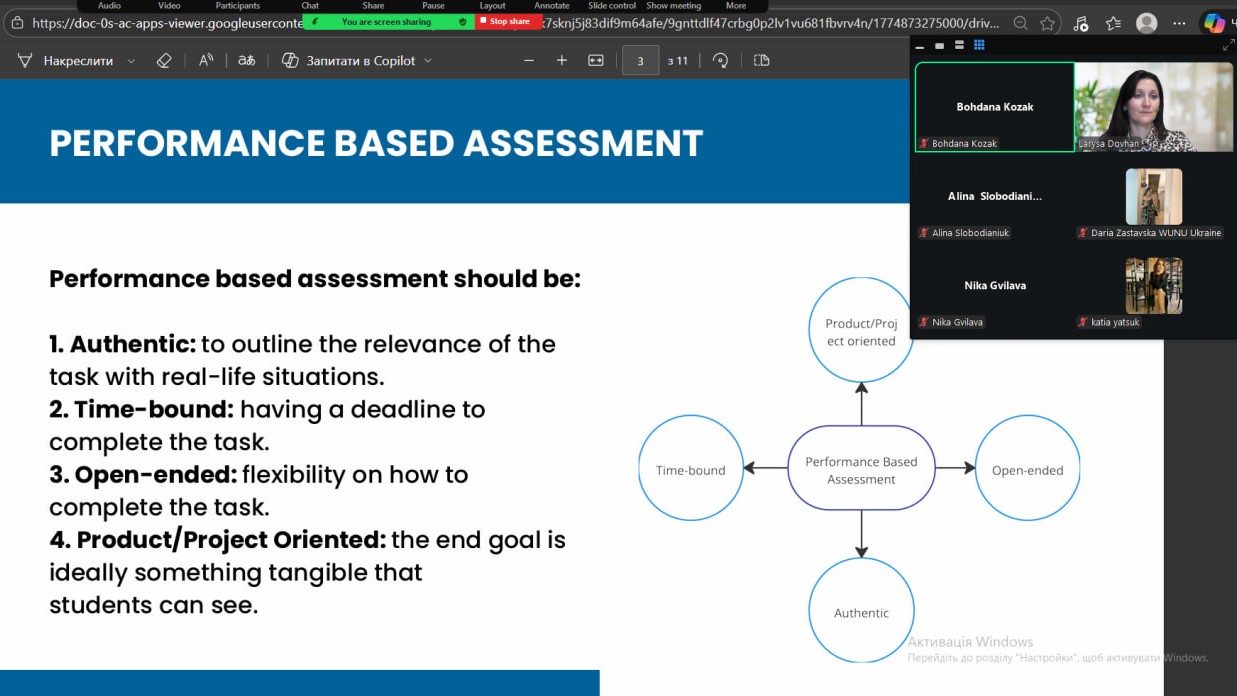Hide Zoom video thumbnails with minimize strip
1237x696 pixels.
click(x=920, y=46)
